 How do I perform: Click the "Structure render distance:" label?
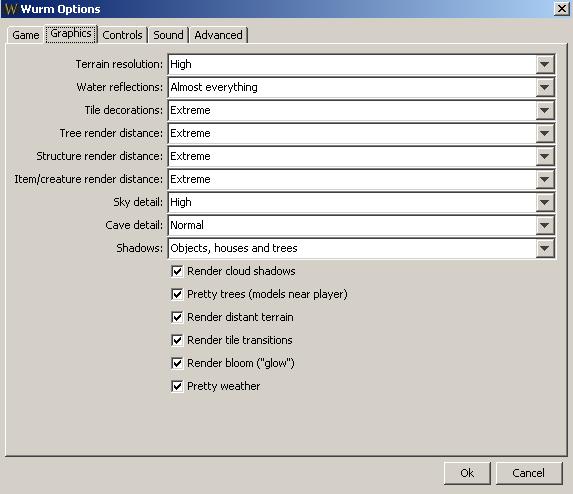click(x=99, y=156)
